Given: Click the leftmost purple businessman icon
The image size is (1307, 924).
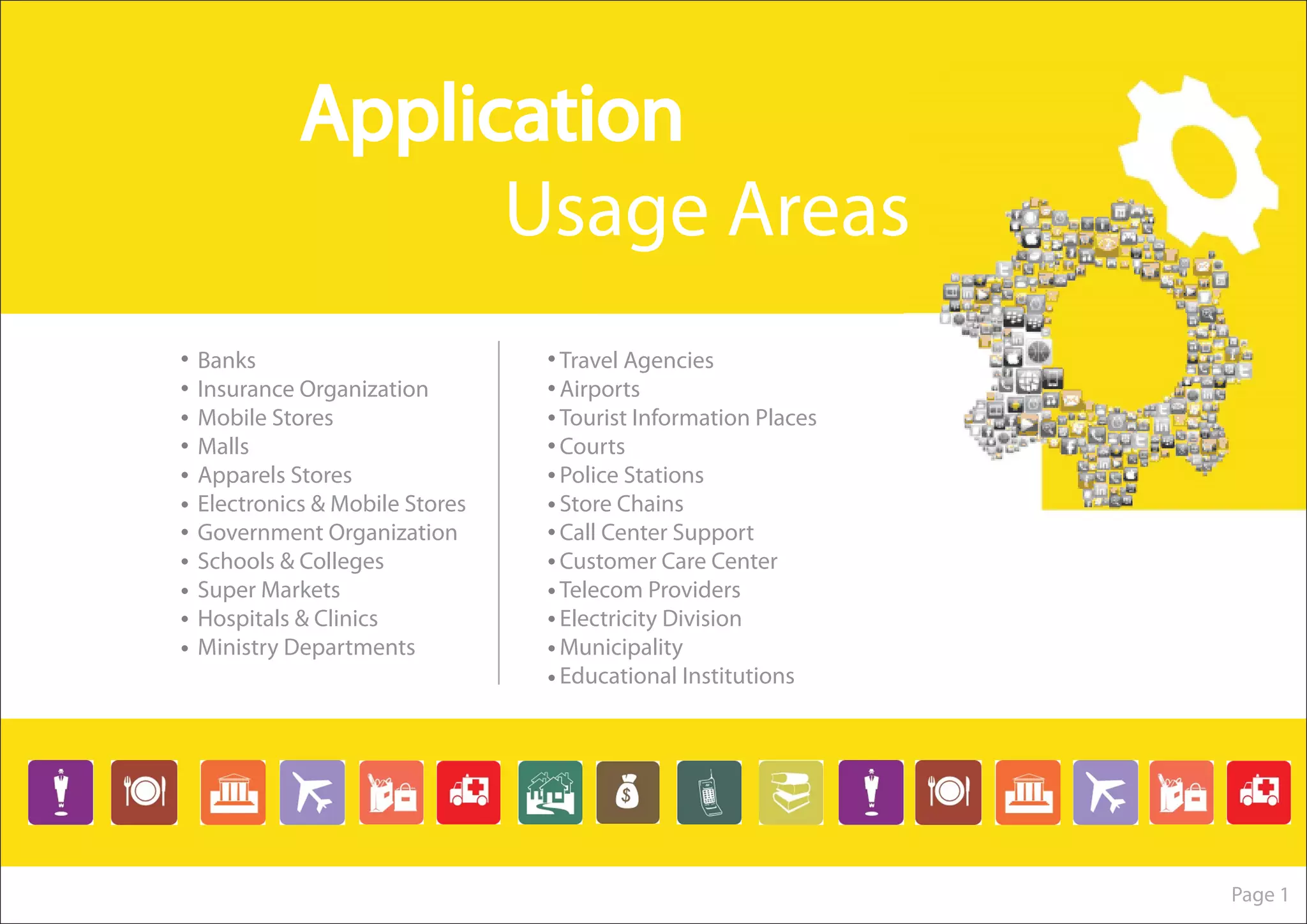Looking at the screenshot, I should point(61,793).
